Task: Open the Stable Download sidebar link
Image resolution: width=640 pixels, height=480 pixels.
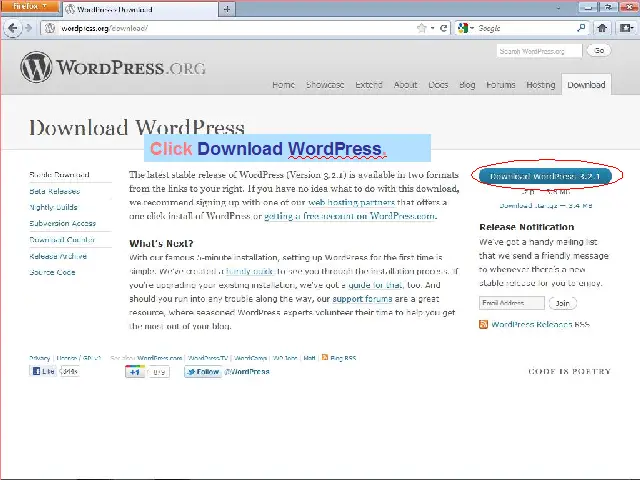Action: click(60, 175)
